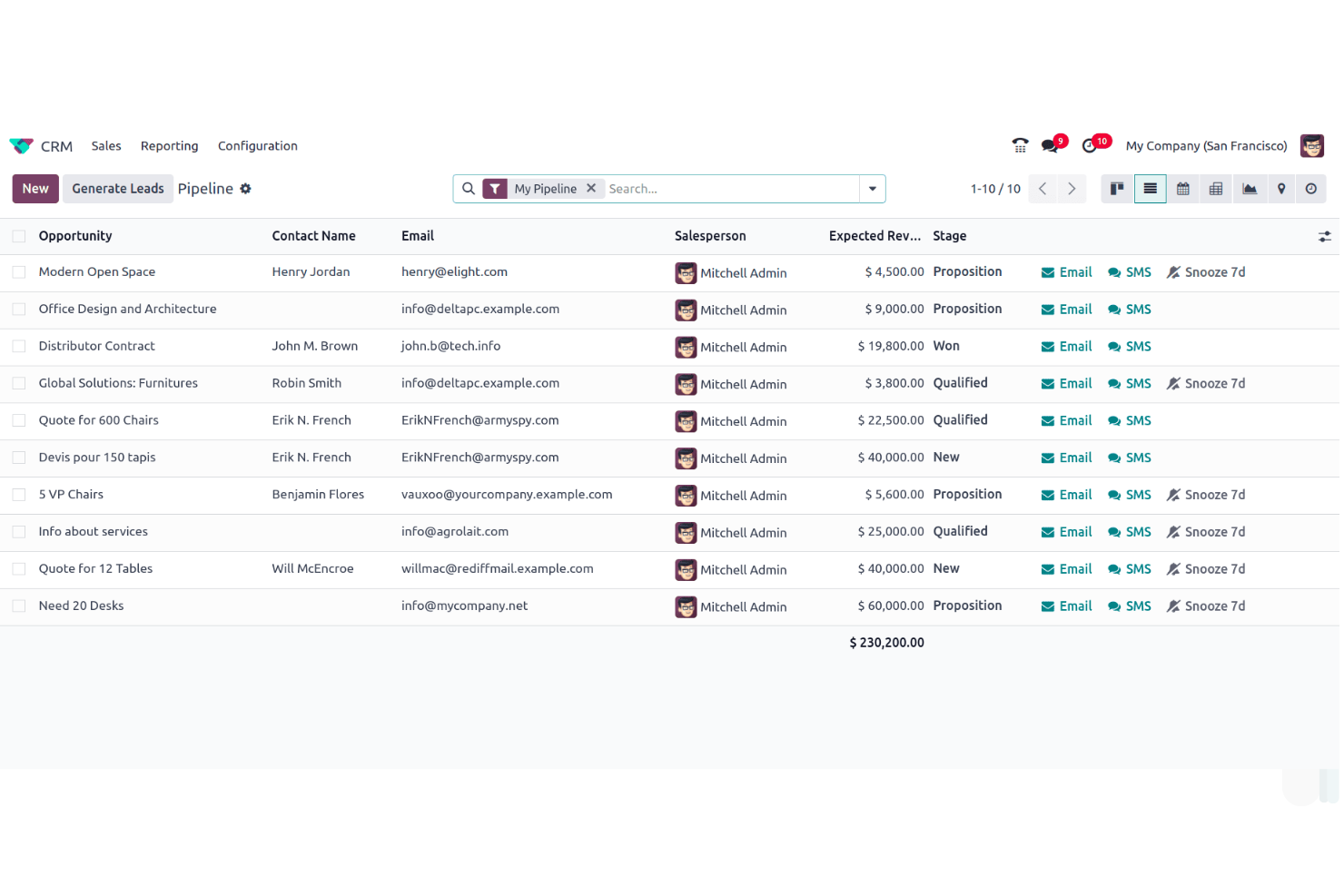Open the Calendar view
This screenshot has height=896, width=1344.
pyautogui.click(x=1182, y=188)
